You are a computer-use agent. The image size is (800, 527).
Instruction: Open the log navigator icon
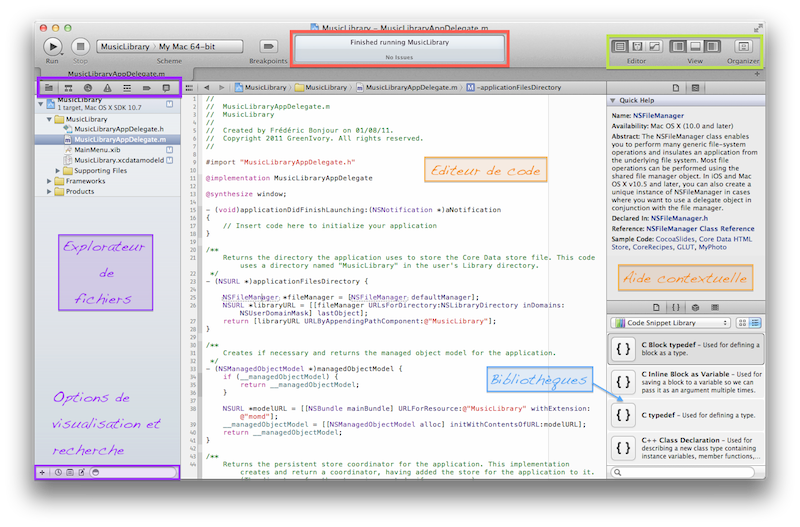click(166, 88)
